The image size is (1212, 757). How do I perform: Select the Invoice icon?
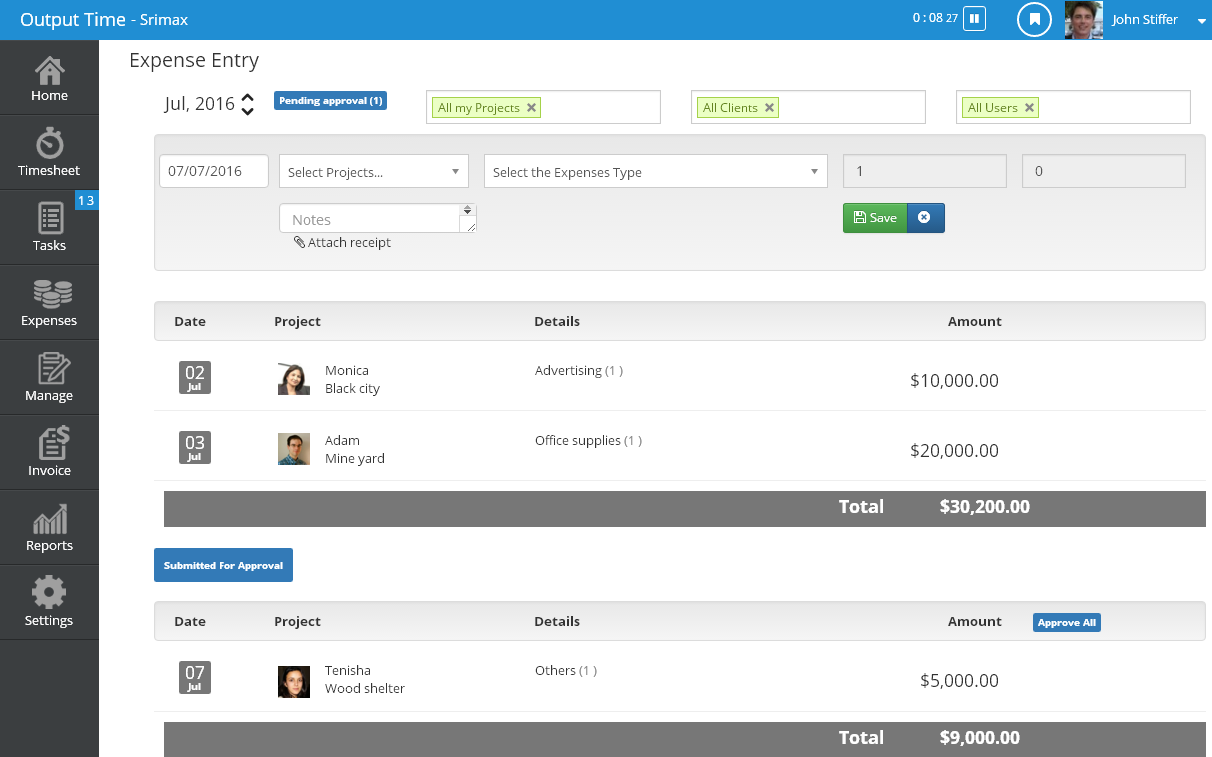(x=49, y=452)
